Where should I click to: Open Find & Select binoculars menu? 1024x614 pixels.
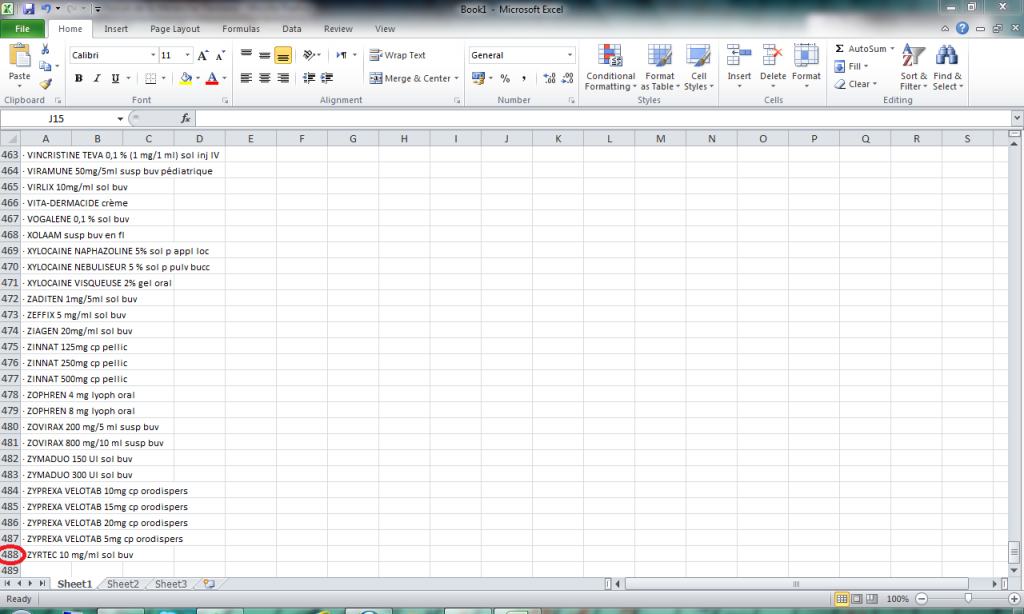click(947, 67)
